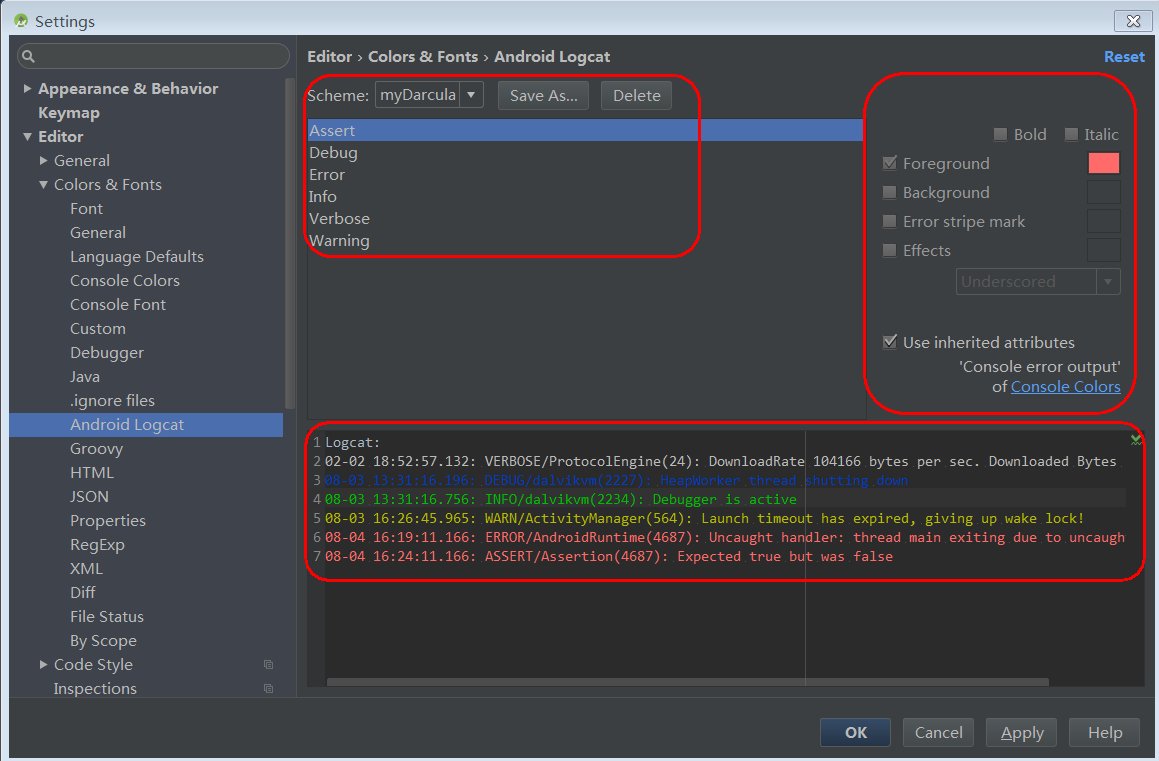Select the Debug logcat level
Image resolution: width=1159 pixels, height=761 pixels.
[585, 152]
